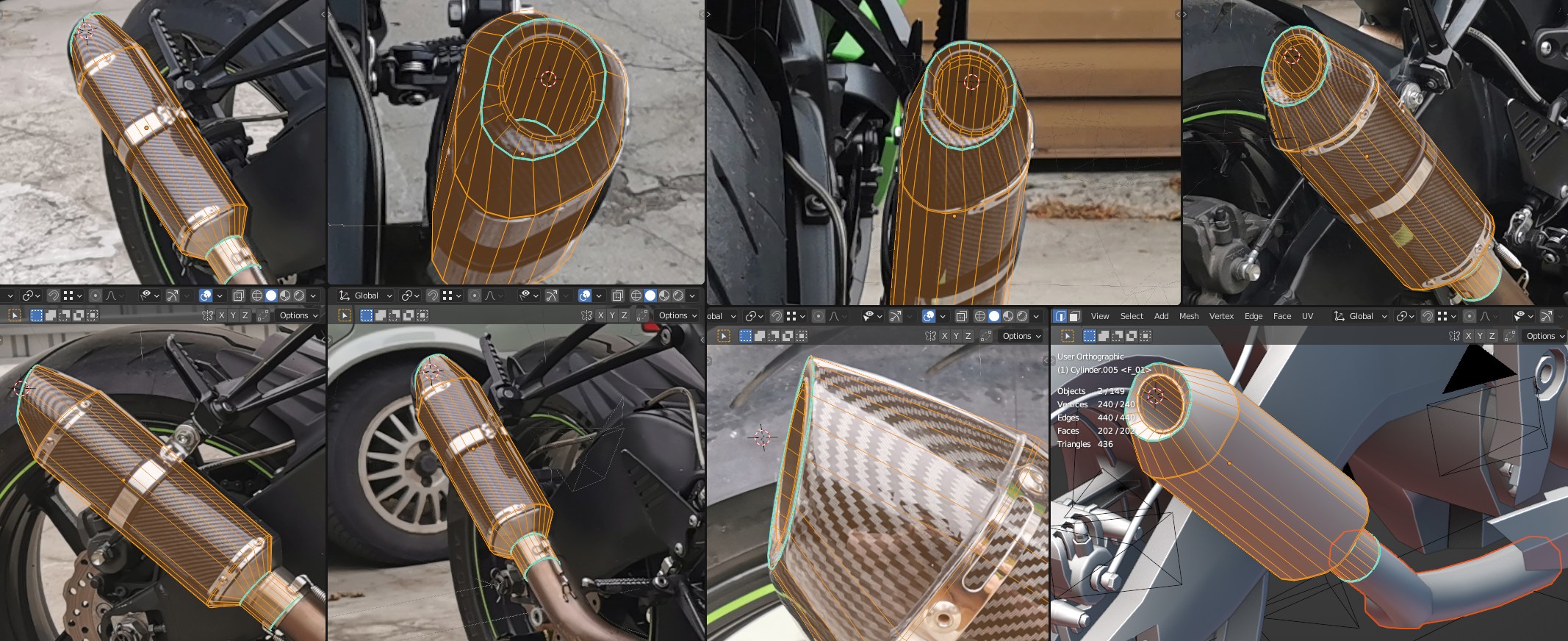The image size is (1568, 641).
Task: Open shading options dropdown in leftmost lower viewport
Action: pos(313,296)
